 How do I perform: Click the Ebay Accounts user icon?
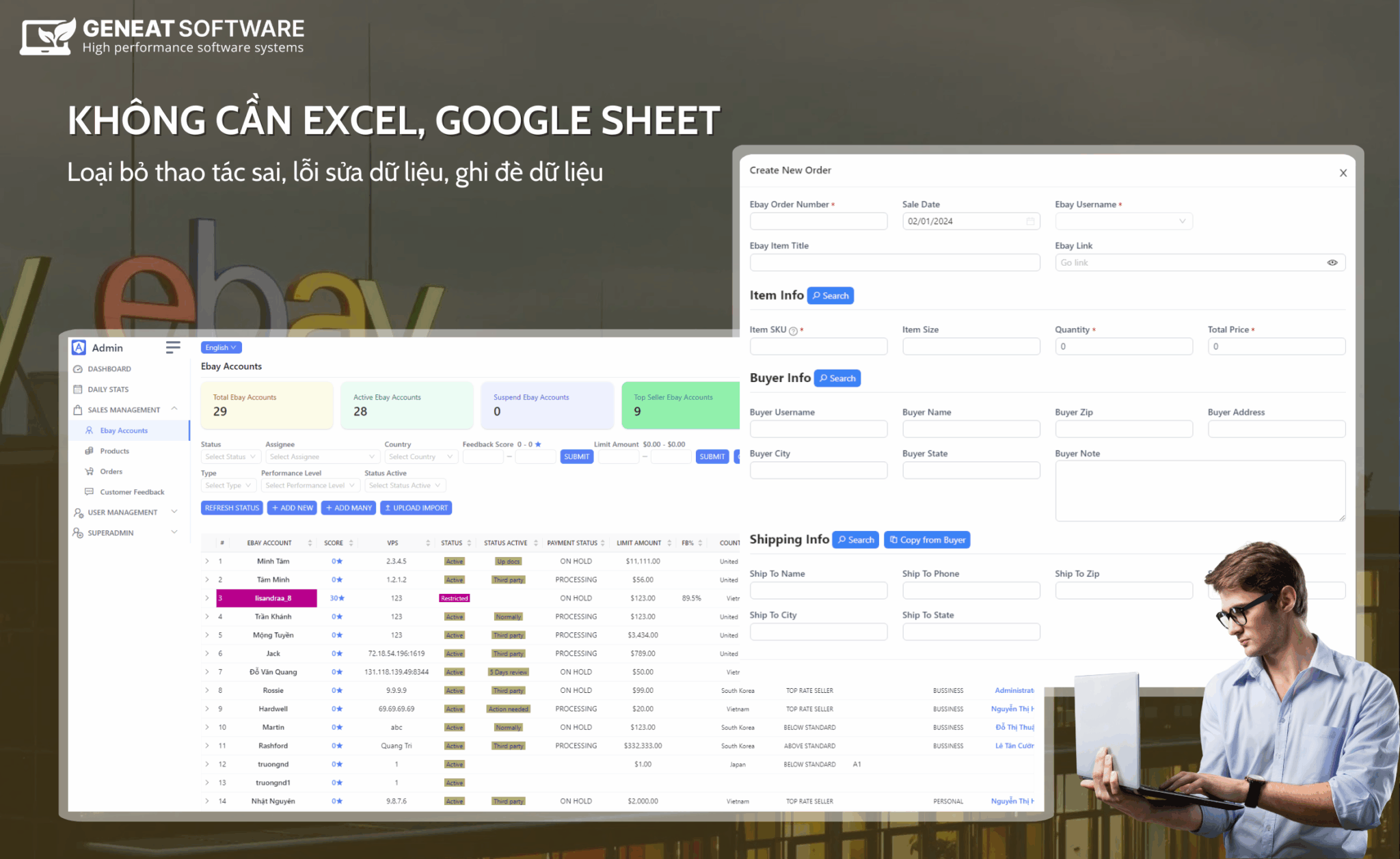coord(89,431)
